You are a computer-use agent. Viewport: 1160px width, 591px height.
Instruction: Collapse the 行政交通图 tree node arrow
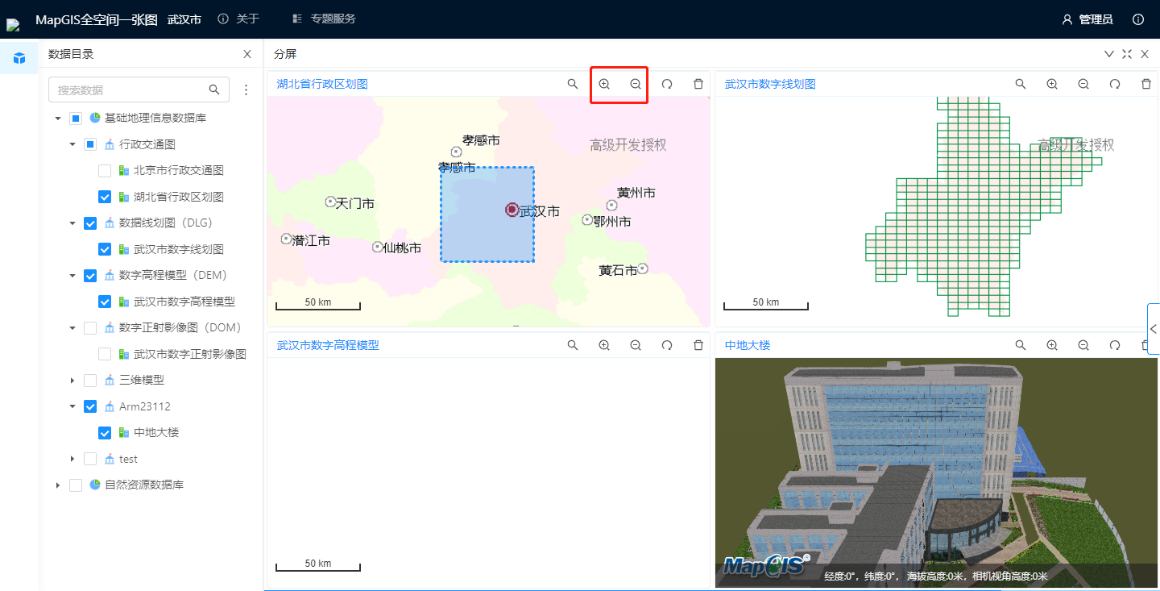(x=72, y=144)
